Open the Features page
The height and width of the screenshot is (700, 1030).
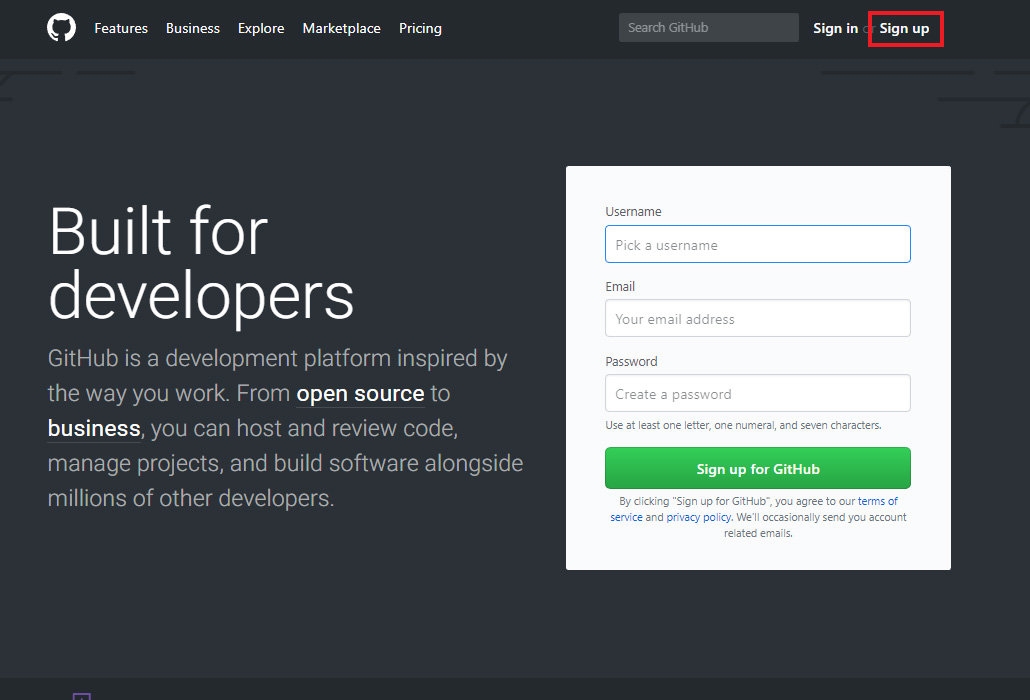(121, 29)
